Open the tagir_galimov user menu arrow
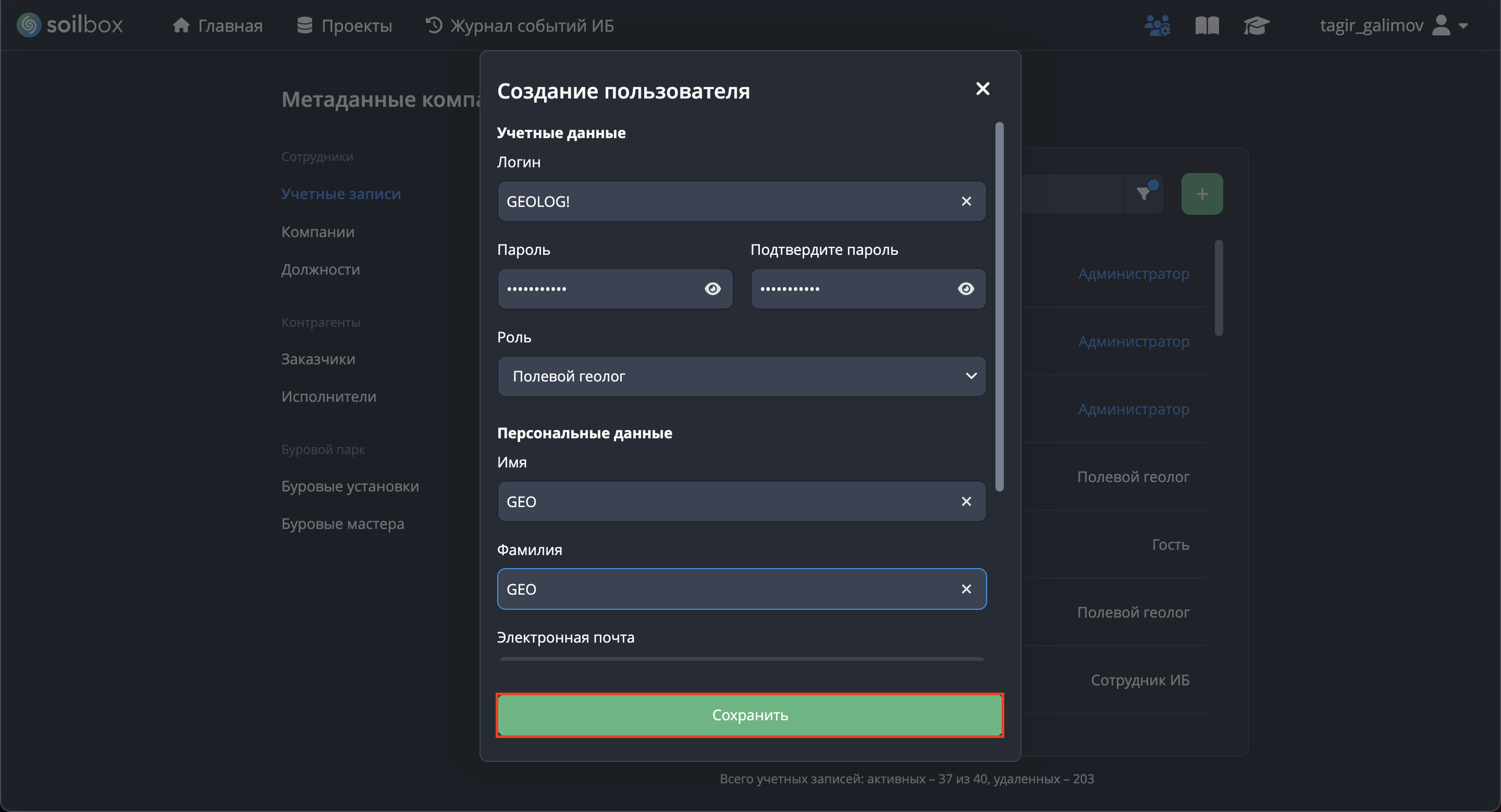Screen dimensions: 1501x812 [x=1462, y=26]
